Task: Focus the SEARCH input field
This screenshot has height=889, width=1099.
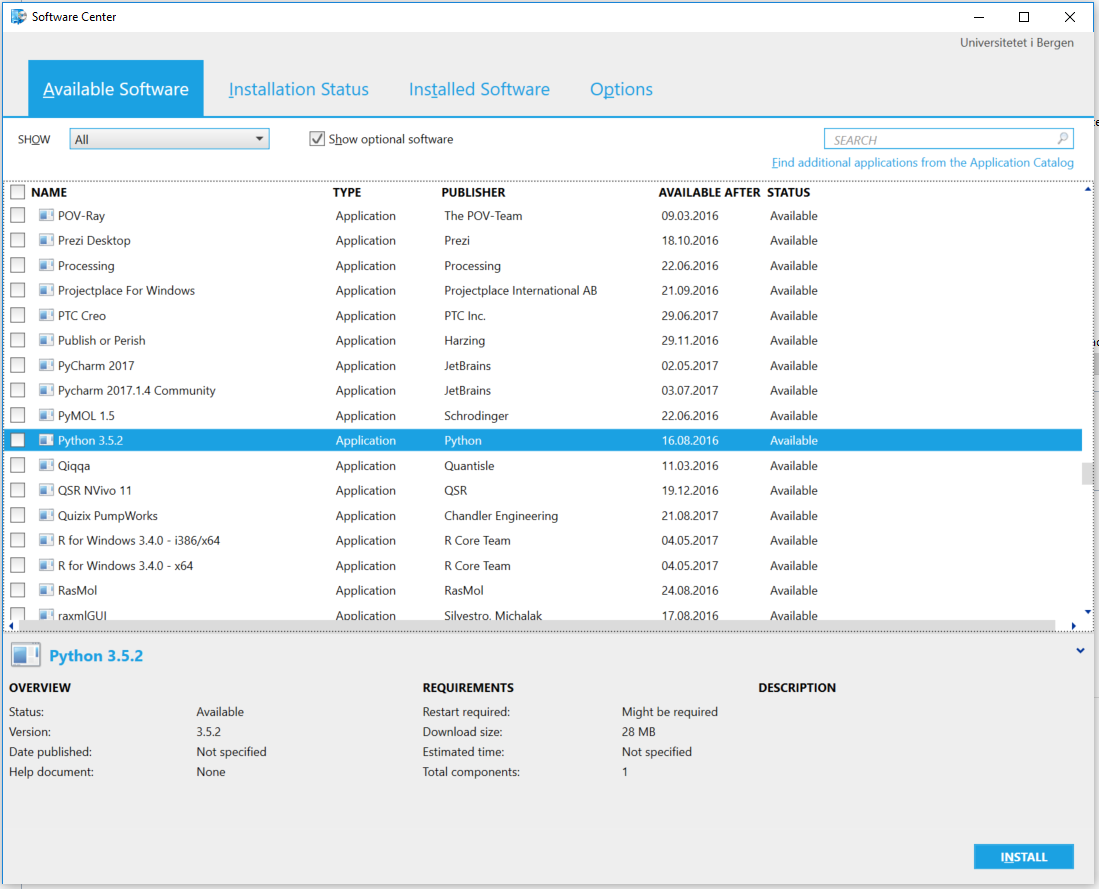Action: [x=940, y=139]
